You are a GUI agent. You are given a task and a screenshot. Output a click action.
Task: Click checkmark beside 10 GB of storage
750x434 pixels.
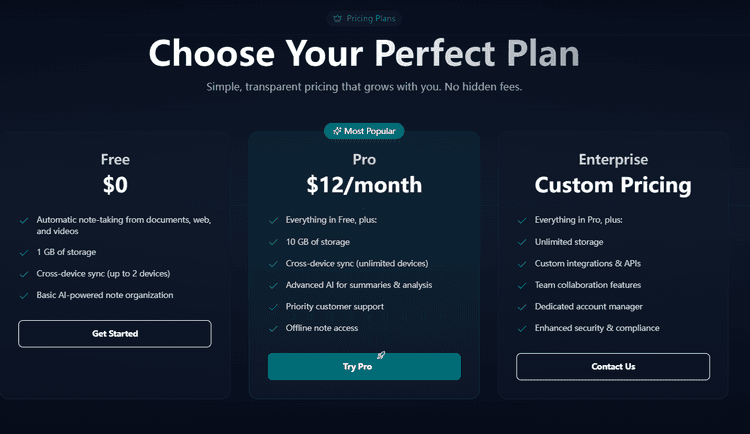click(272, 241)
